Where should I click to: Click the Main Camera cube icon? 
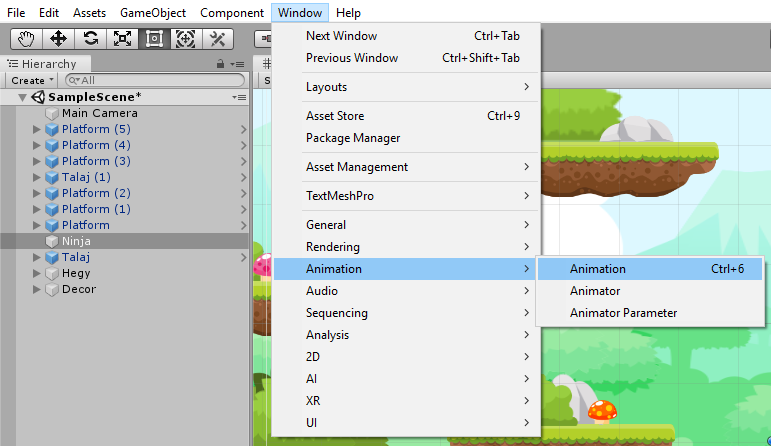[x=52, y=114]
